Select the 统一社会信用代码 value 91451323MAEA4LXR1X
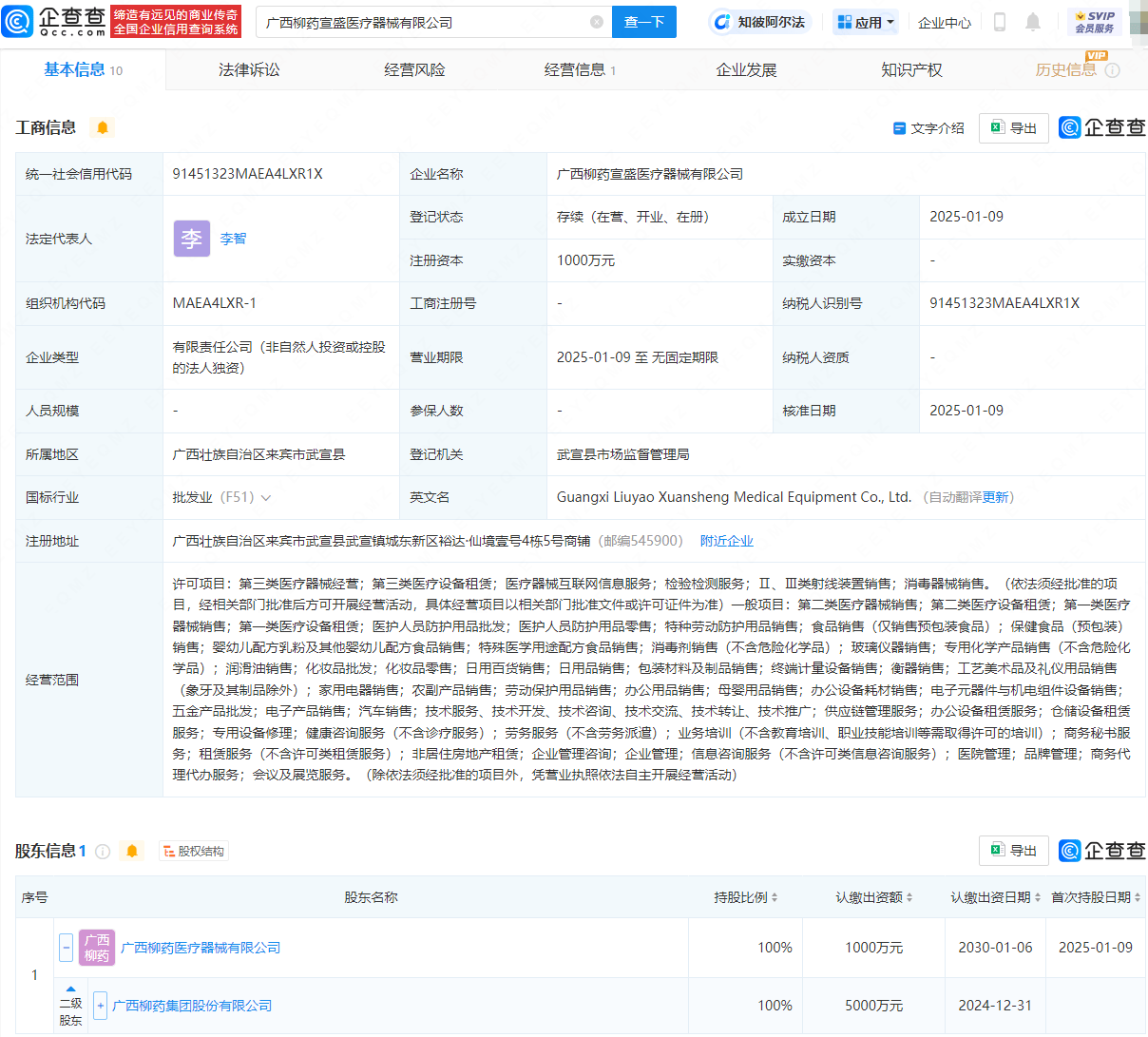 (x=248, y=174)
